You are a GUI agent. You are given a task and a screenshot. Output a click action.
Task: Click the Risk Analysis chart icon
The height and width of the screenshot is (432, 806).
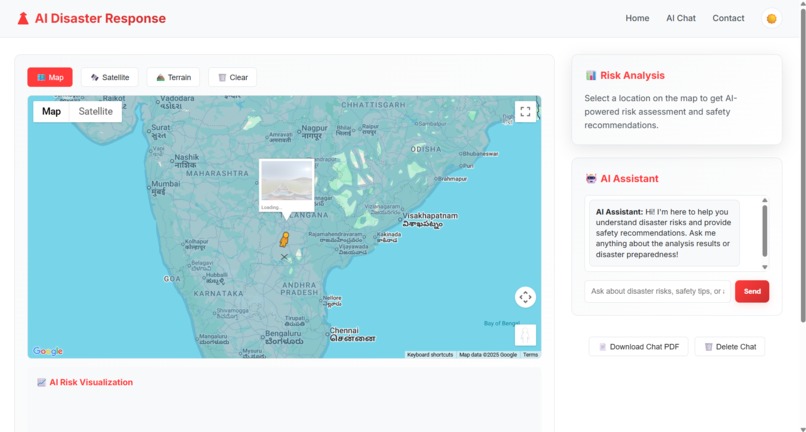coord(591,76)
